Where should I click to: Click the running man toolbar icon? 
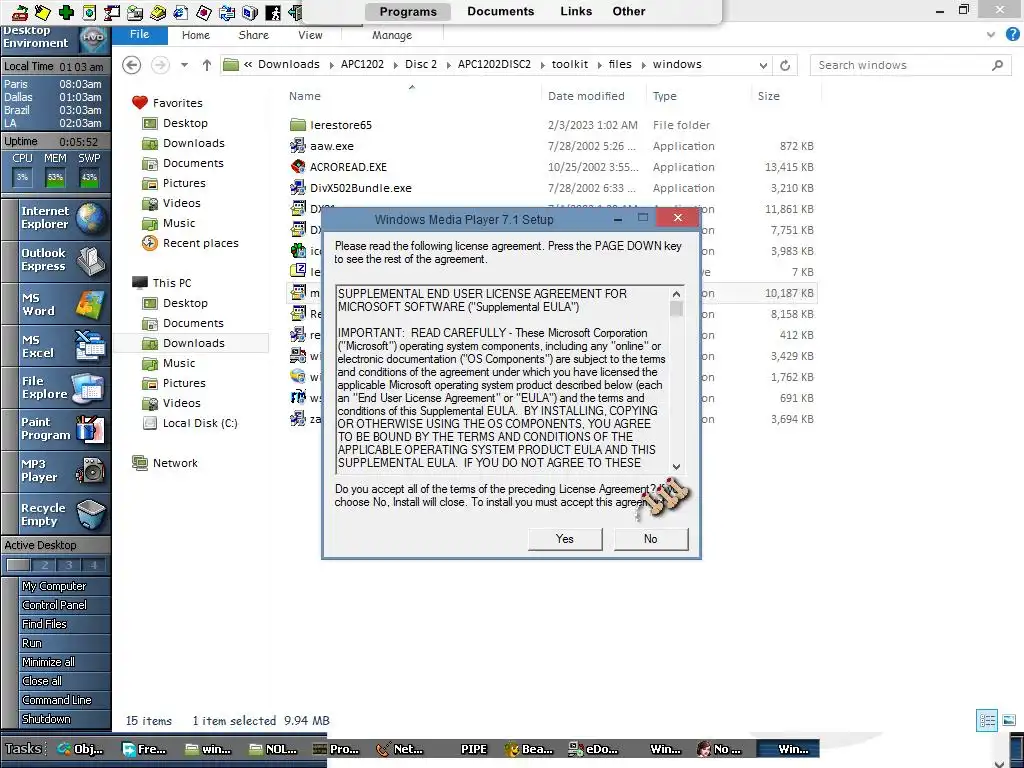click(x=274, y=12)
